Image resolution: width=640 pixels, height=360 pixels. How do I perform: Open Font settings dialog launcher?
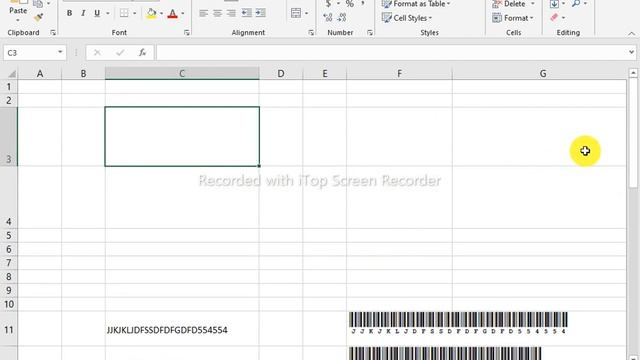187,33
